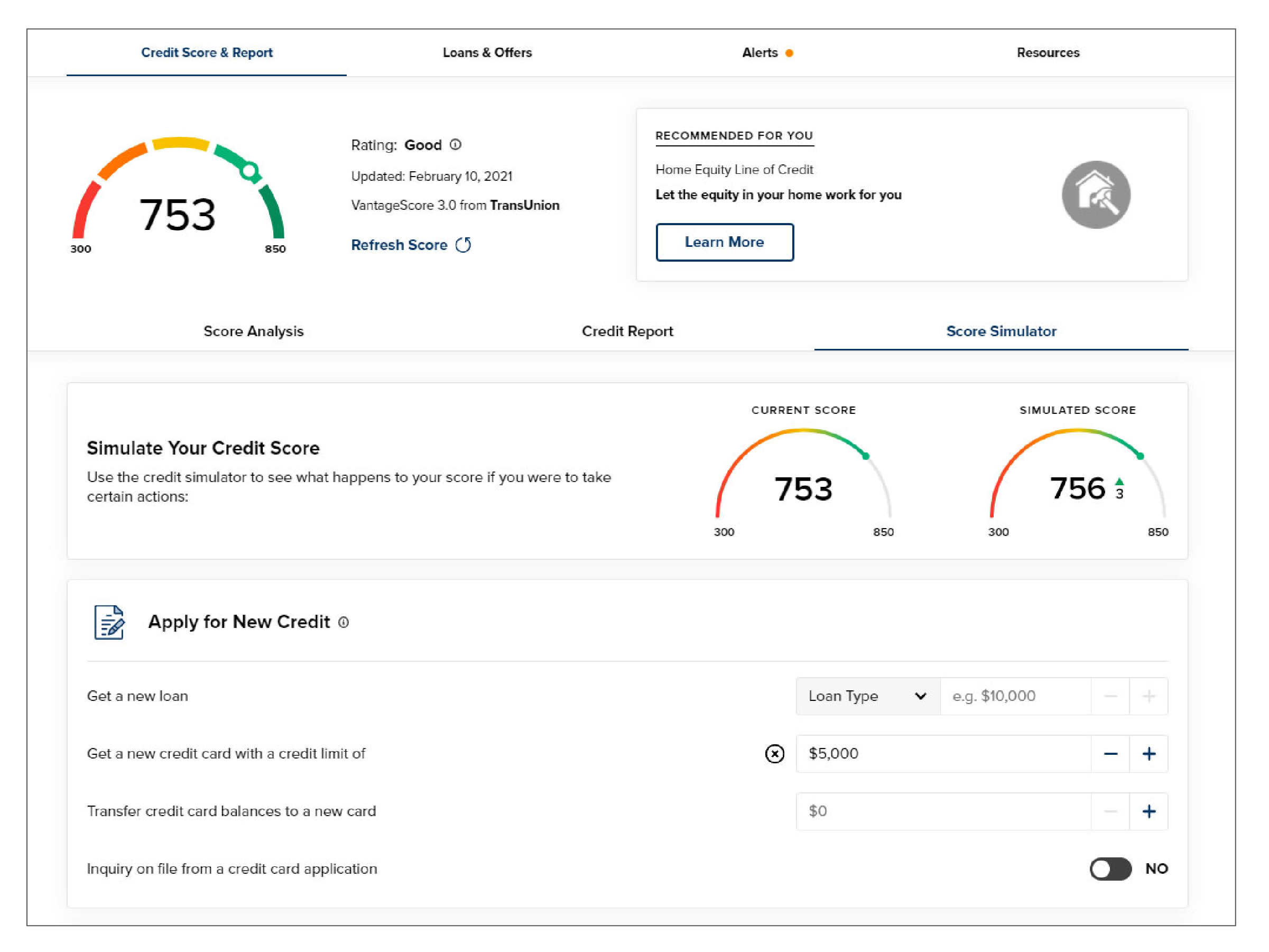Click the info icon next to Rating Good
The image size is (1269, 952).
click(x=456, y=145)
